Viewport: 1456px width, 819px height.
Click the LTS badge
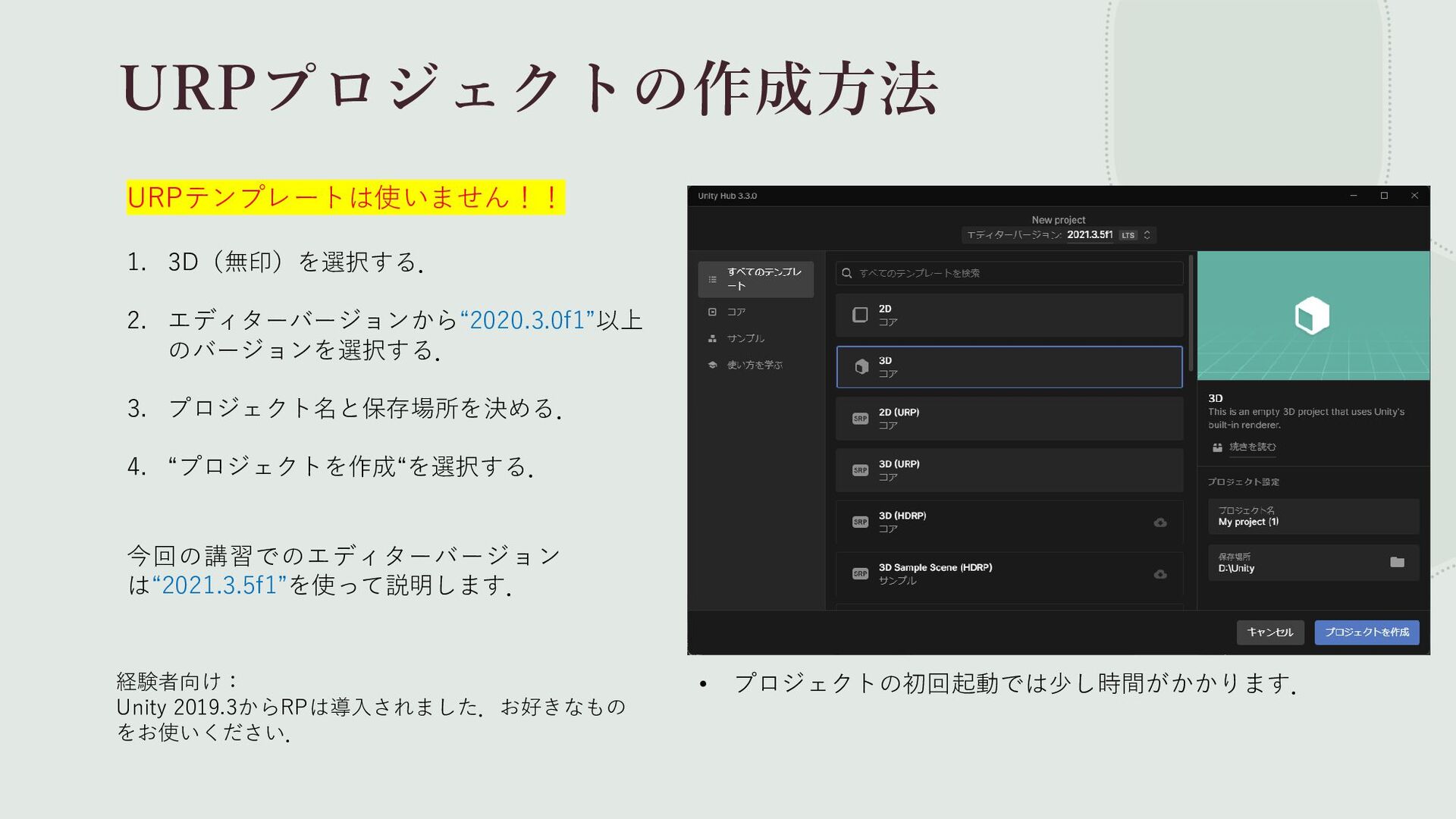pos(1128,235)
